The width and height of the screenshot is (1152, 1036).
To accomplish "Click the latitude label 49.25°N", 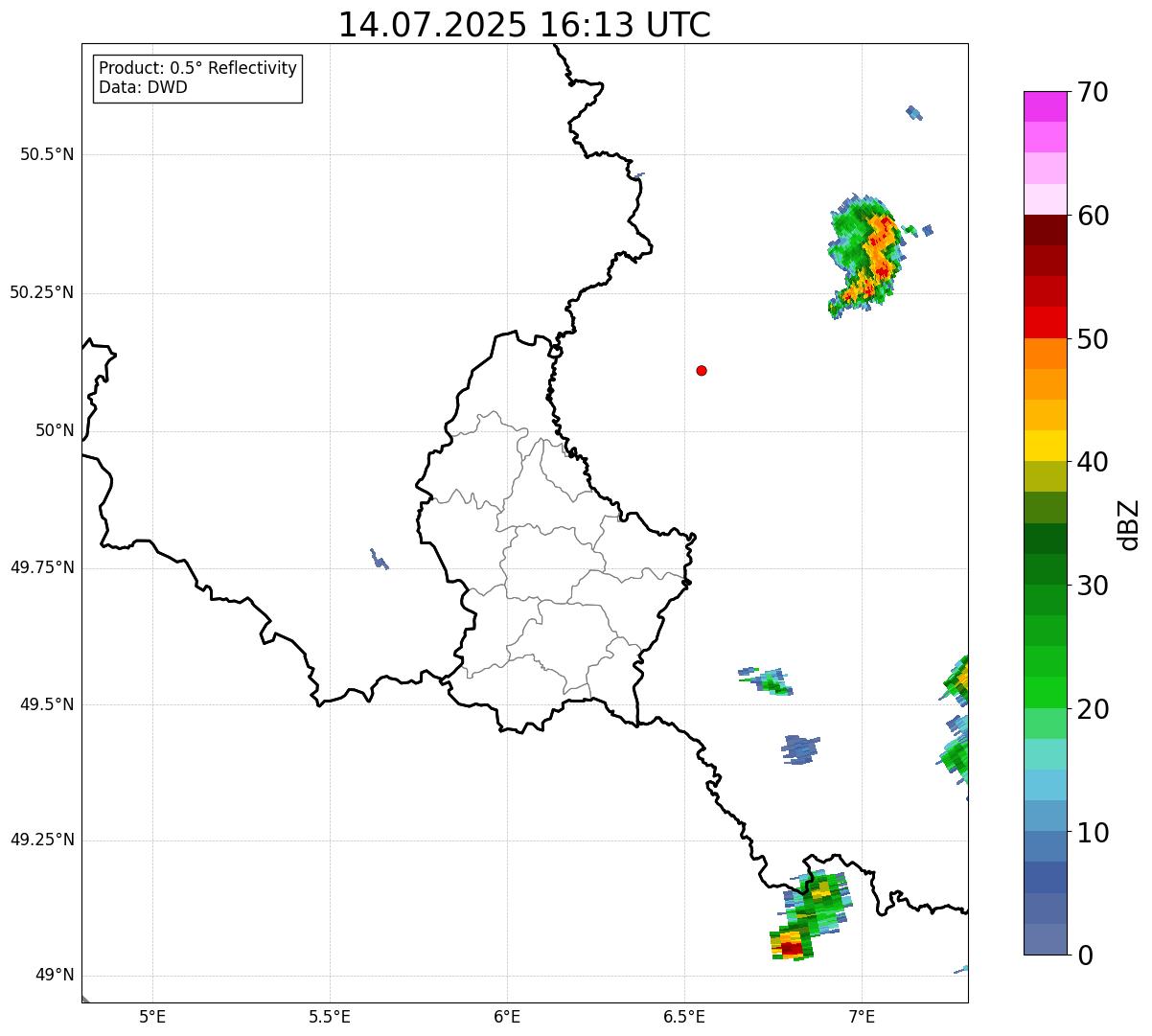I will click(x=42, y=840).
